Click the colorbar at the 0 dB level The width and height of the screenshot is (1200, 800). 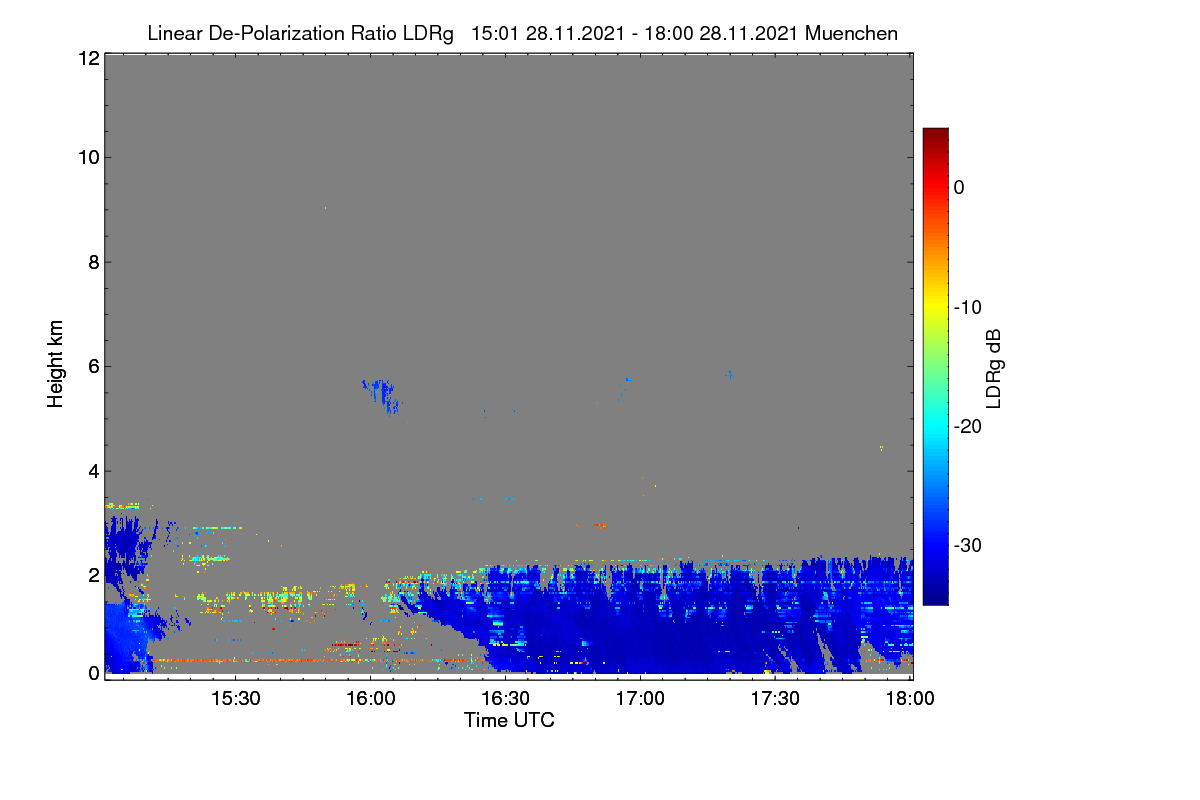tap(935, 187)
